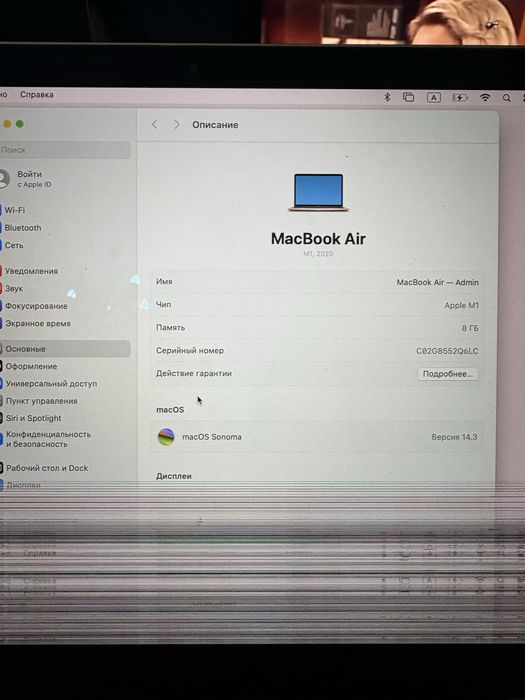Click the chip value Apple M1
The width and height of the screenshot is (525, 700).
click(x=462, y=305)
